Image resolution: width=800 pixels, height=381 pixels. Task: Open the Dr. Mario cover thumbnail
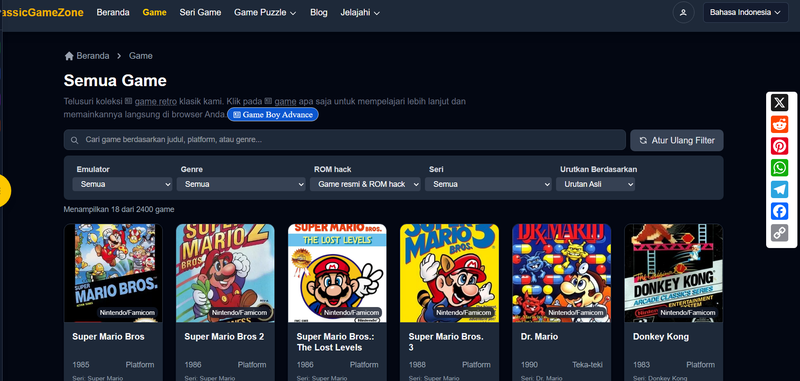tap(562, 273)
